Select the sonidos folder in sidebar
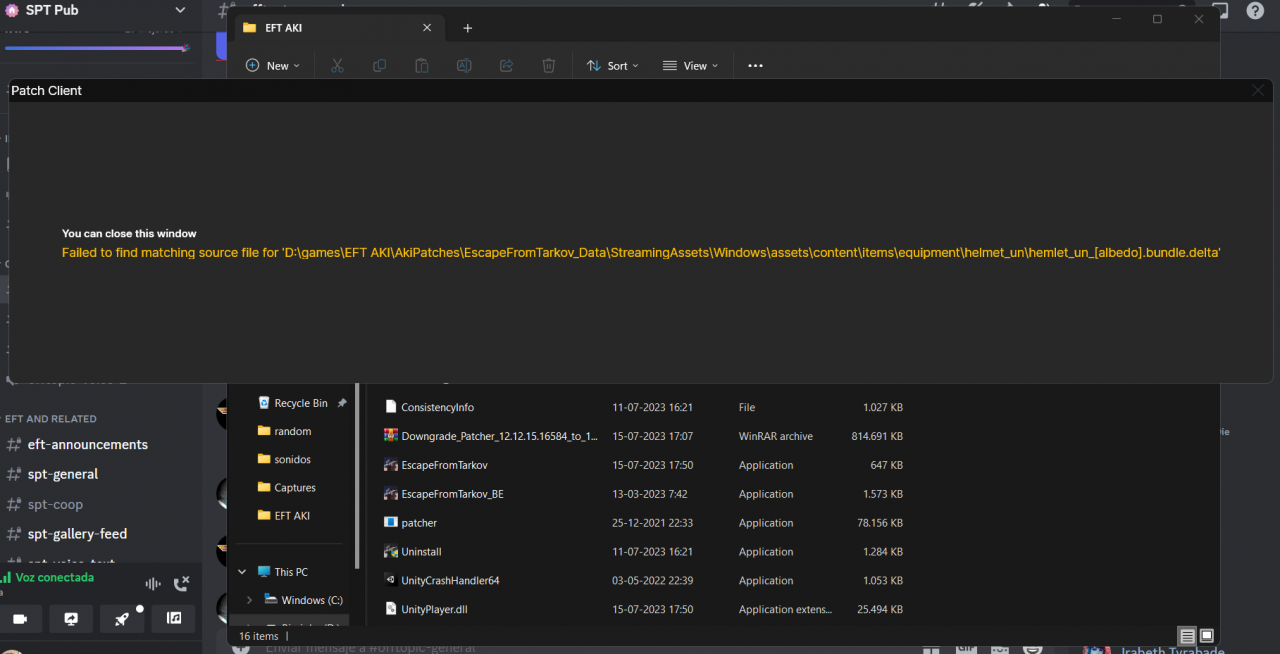Image resolution: width=1280 pixels, height=654 pixels. tap(292, 459)
